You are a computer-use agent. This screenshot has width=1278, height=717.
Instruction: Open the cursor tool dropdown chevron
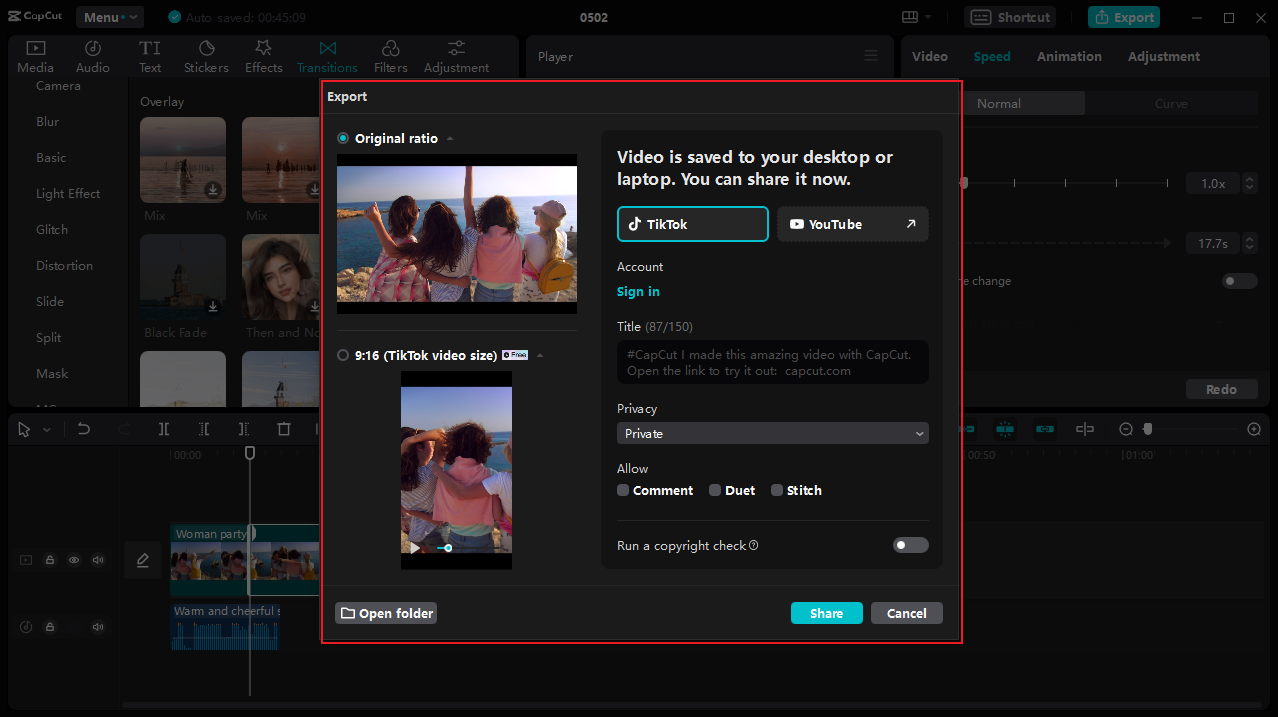click(x=46, y=430)
